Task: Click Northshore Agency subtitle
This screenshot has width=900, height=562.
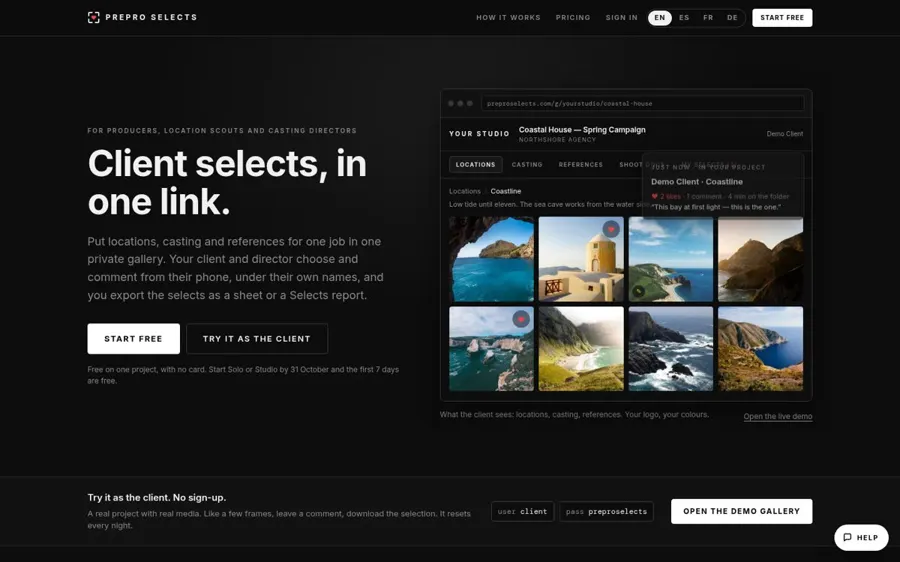Action: (x=557, y=140)
